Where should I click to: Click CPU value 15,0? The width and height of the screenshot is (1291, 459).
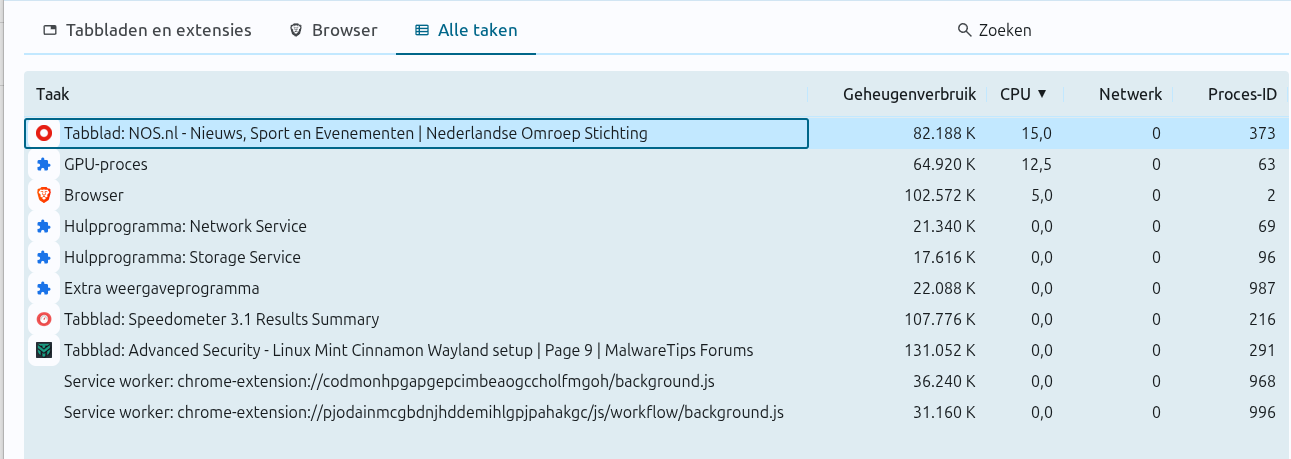tap(1035, 133)
